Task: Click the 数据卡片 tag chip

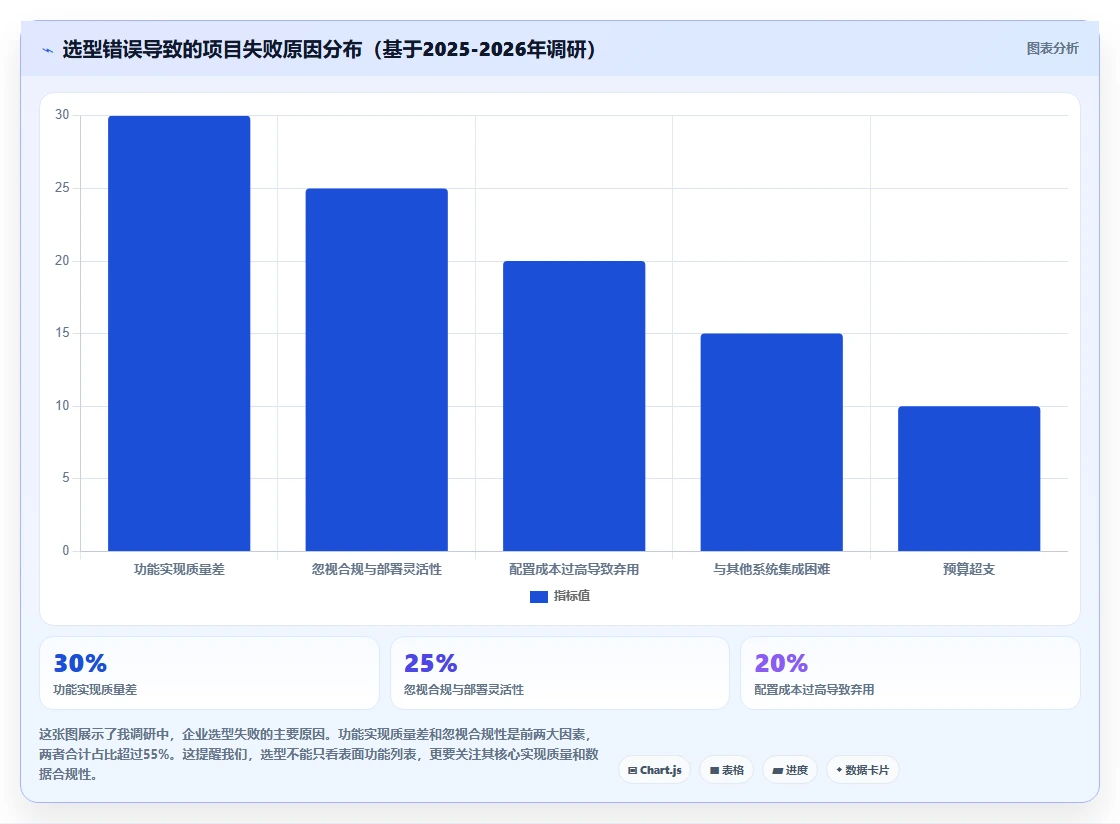Action: 862,770
